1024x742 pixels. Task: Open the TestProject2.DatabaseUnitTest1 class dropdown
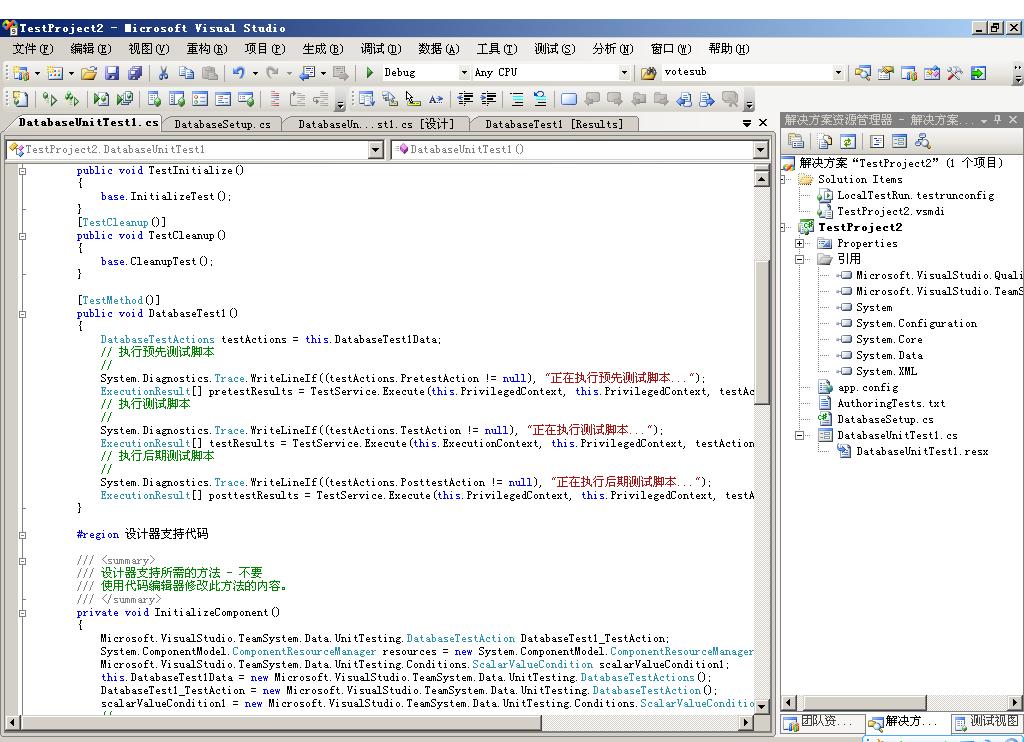(375, 150)
